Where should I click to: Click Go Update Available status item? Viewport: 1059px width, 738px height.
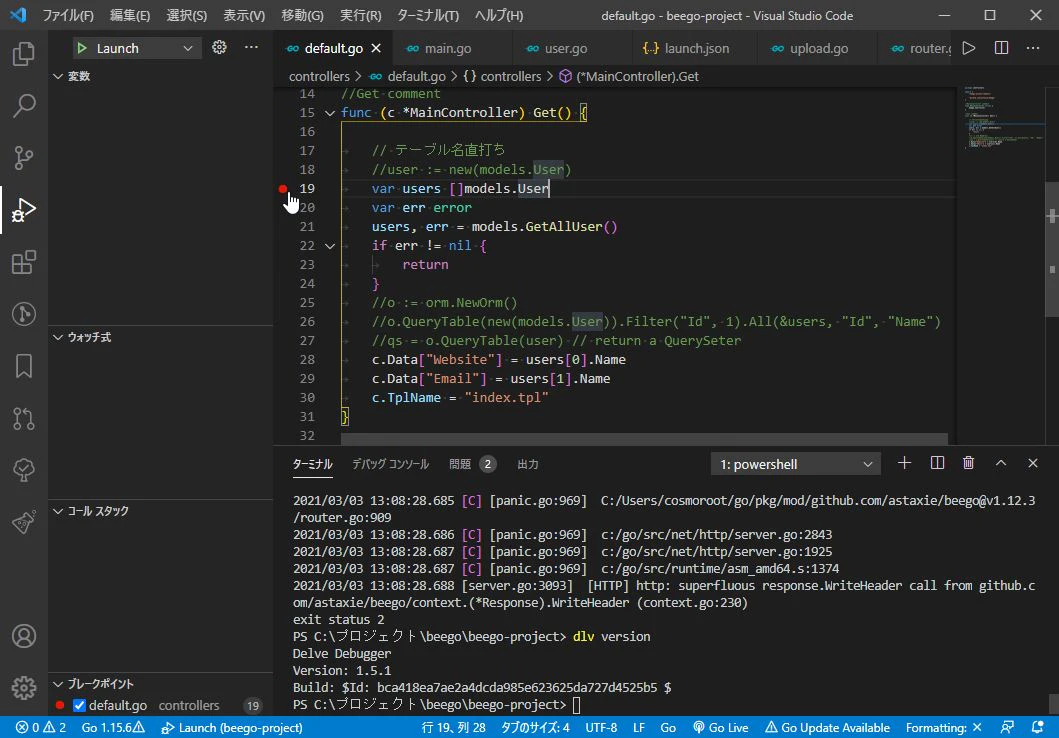pos(827,727)
